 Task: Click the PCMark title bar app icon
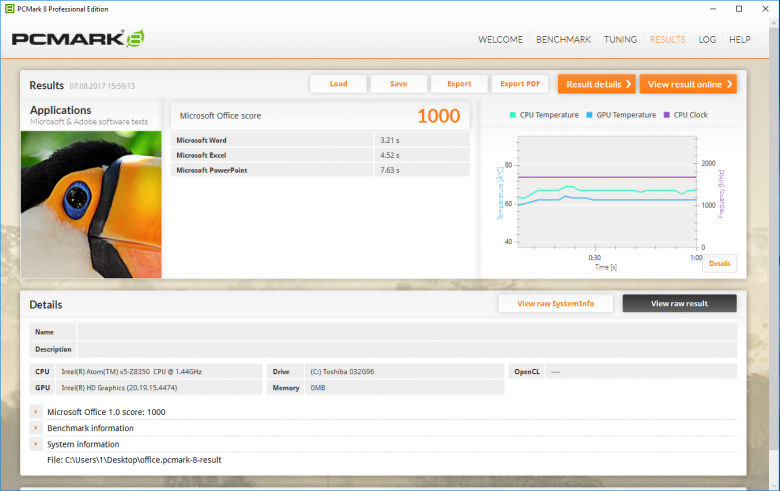pyautogui.click(x=9, y=9)
